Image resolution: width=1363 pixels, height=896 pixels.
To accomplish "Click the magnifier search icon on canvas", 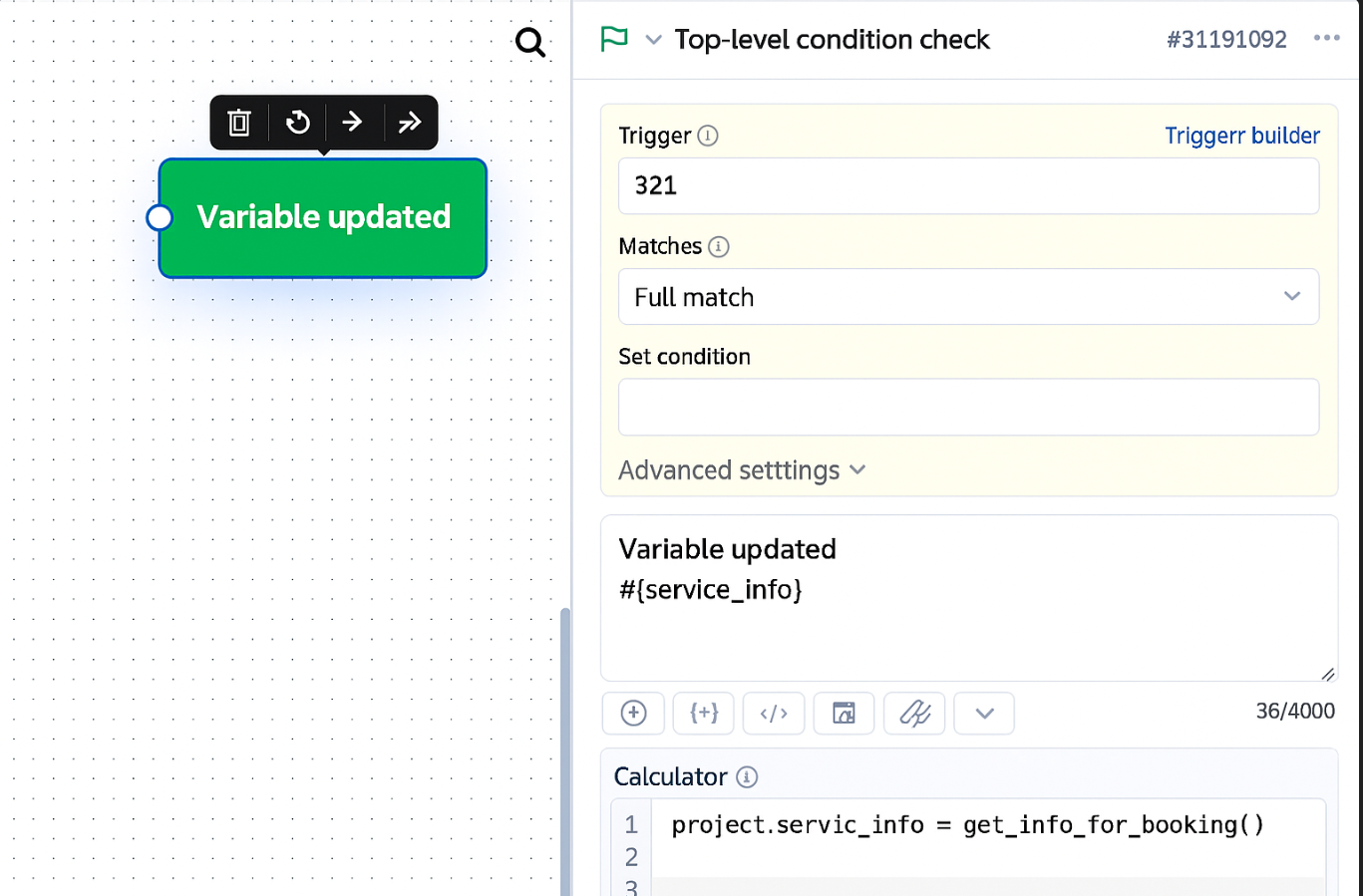I will click(530, 43).
